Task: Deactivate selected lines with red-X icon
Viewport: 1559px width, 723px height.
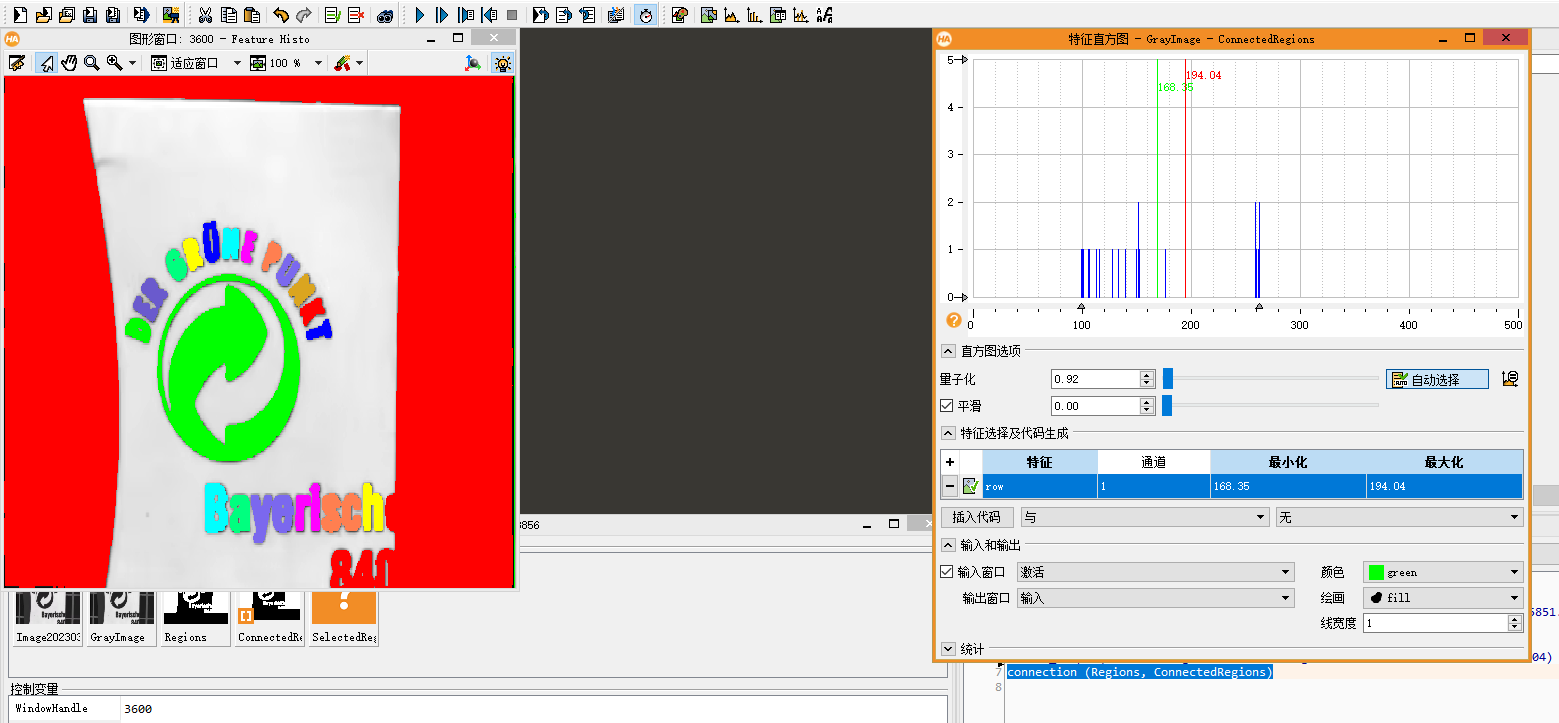Action: point(356,15)
